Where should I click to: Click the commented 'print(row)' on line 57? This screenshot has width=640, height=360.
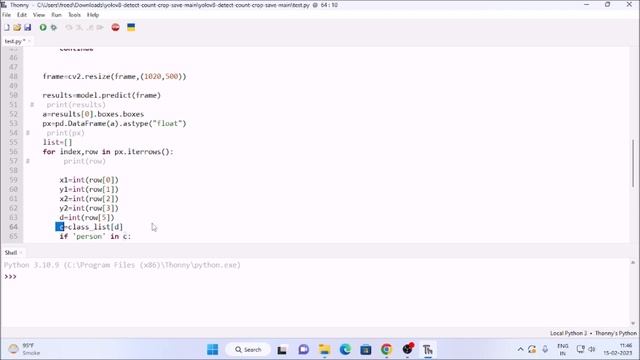84,161
